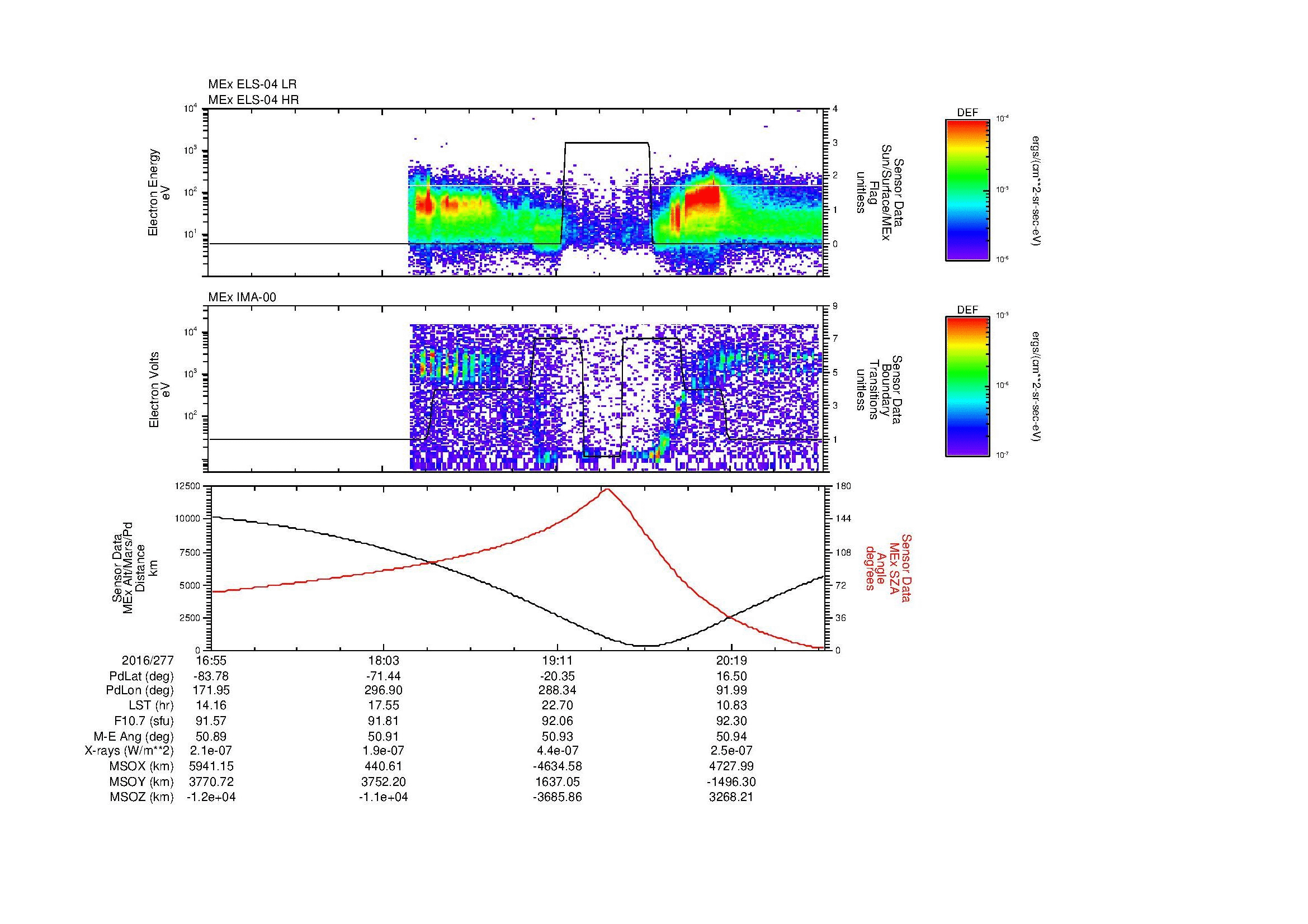Click the 20:19 time tick label
1308x924 pixels.
coord(731,661)
